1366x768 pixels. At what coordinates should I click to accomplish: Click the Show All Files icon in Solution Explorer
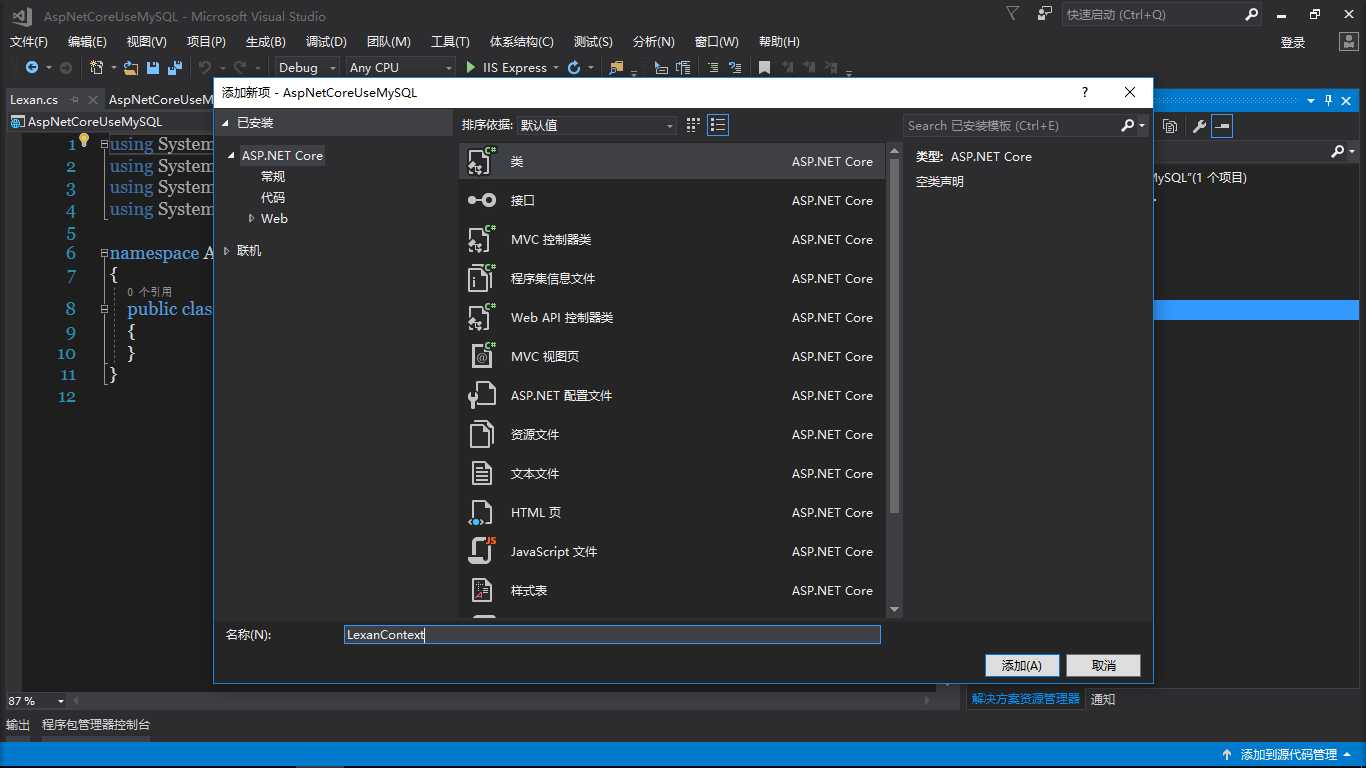pyautogui.click(x=1170, y=126)
